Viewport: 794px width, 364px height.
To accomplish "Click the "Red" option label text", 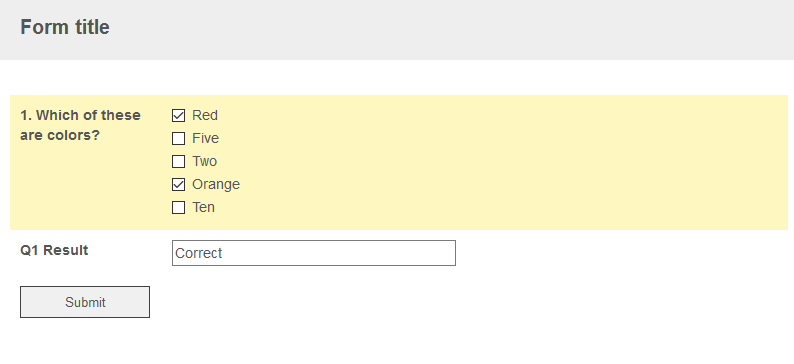I will pyautogui.click(x=205, y=115).
